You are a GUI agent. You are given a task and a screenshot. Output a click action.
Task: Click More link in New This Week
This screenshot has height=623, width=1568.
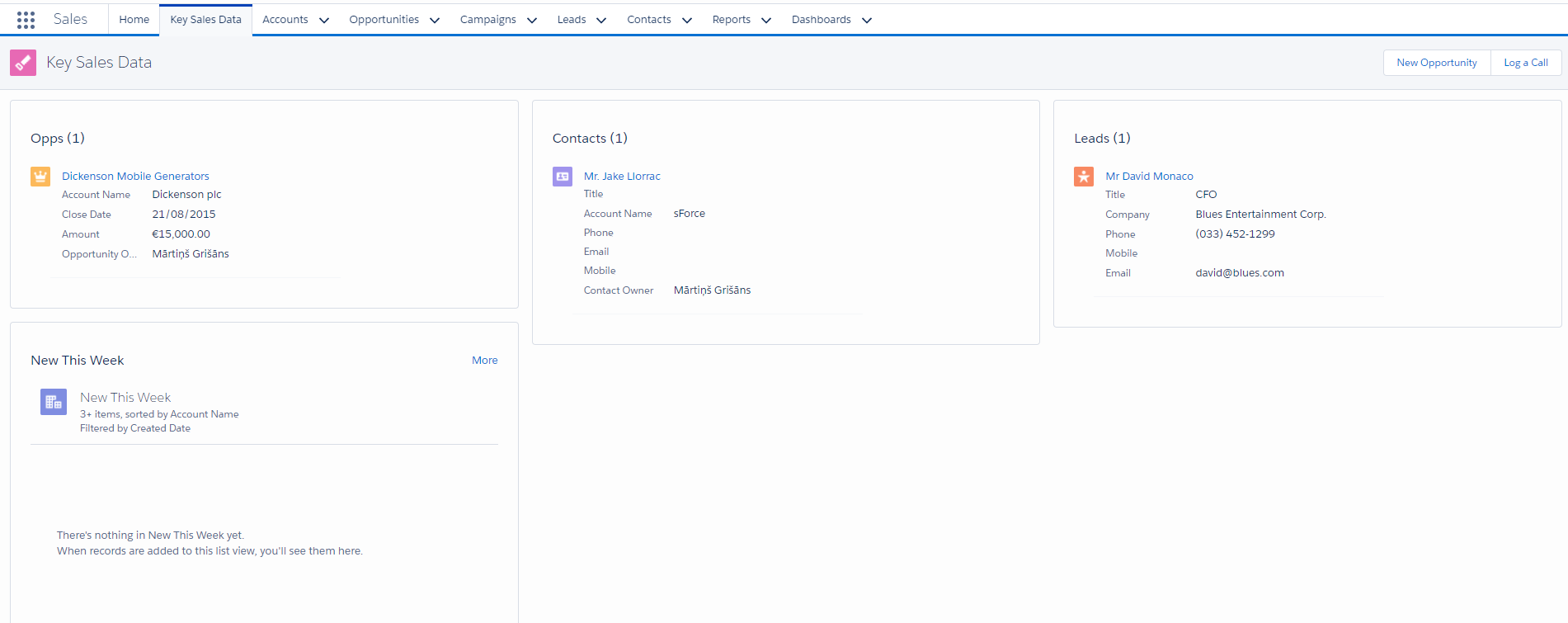pyautogui.click(x=484, y=361)
